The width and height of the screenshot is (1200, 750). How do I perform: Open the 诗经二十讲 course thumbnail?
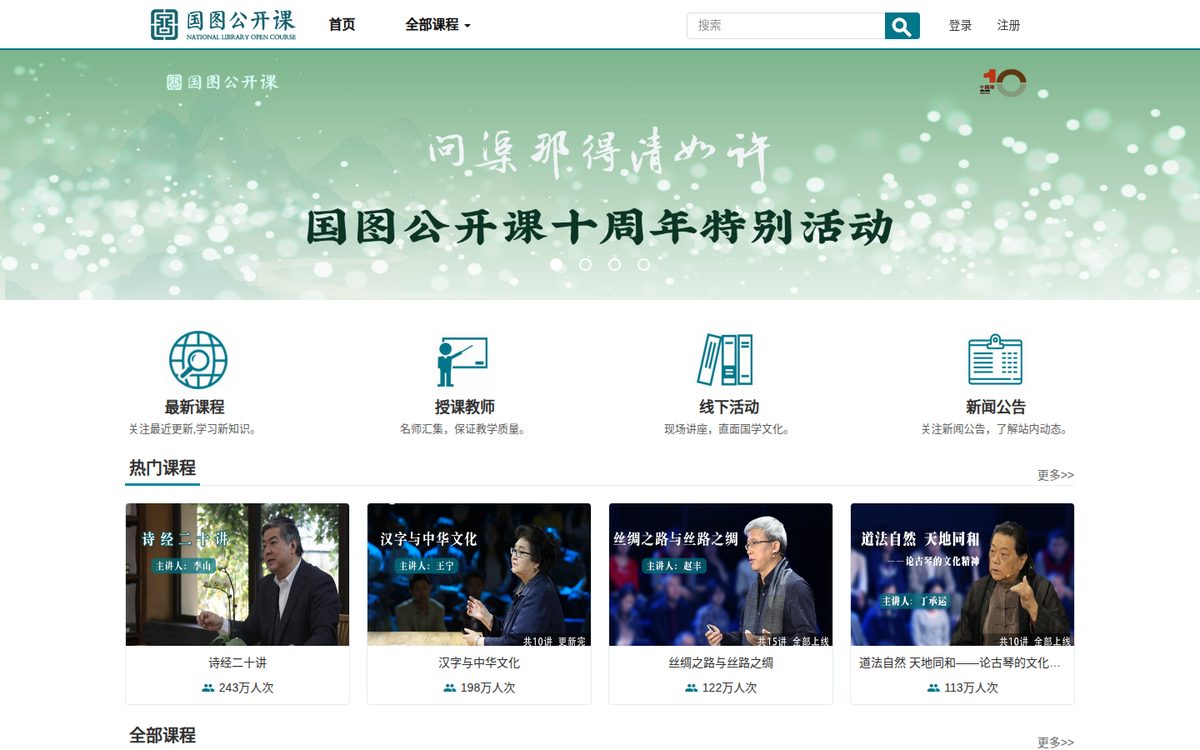237,574
